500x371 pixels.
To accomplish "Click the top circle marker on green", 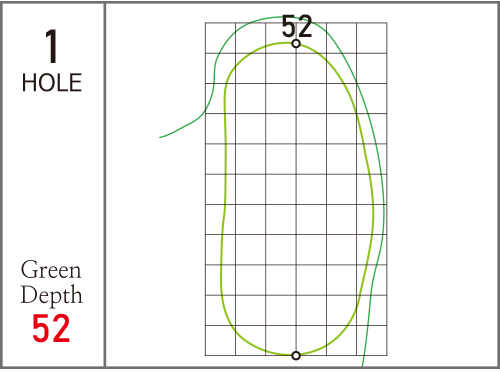I will (x=296, y=44).
